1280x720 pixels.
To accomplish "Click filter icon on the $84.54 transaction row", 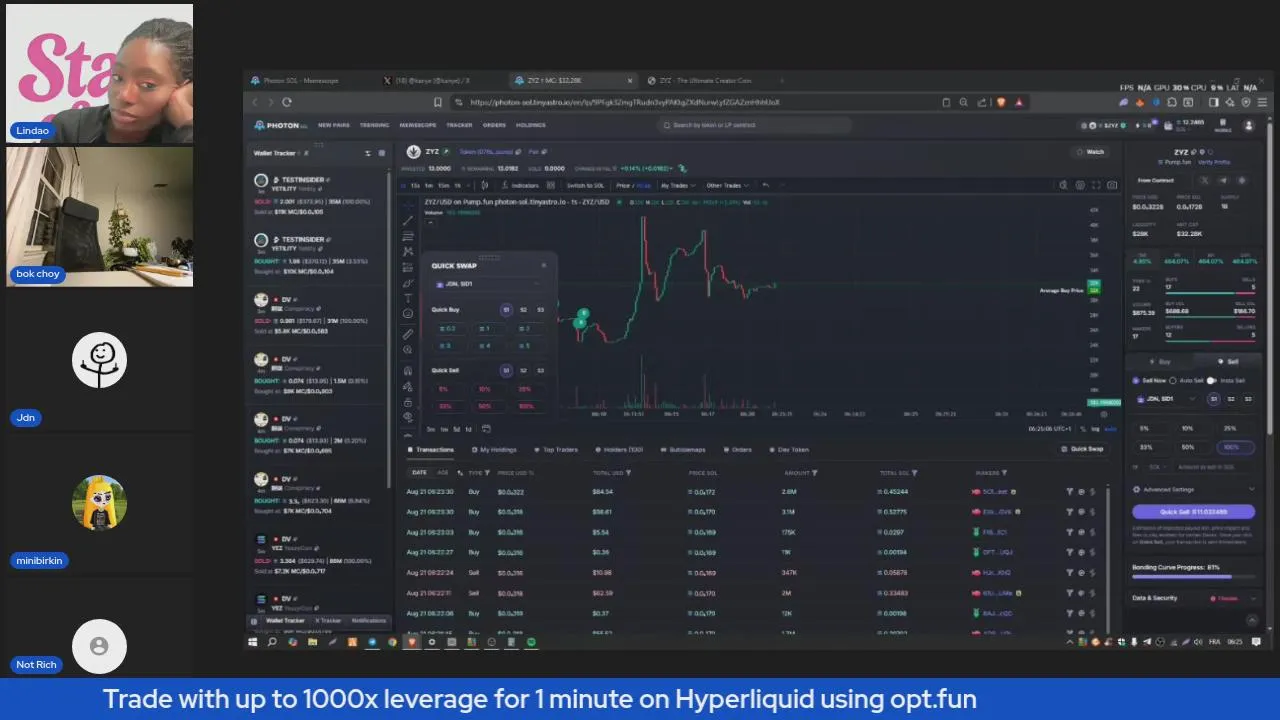I will (x=1069, y=492).
